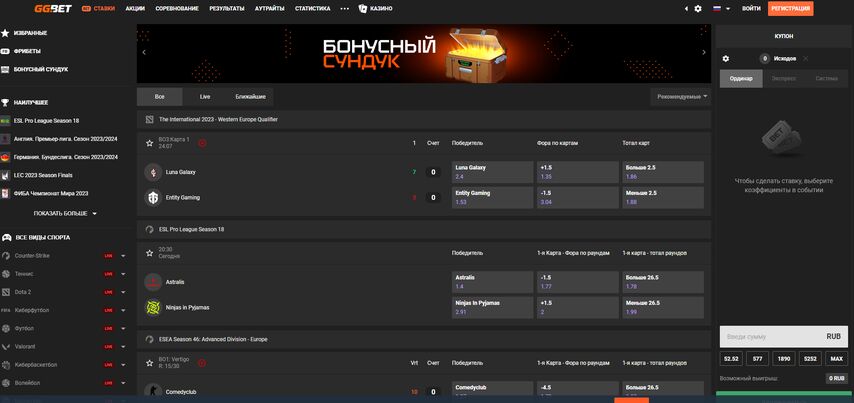Click live stream icon for Luna Galaxy match
This screenshot has width=854, height=403.
202,143
